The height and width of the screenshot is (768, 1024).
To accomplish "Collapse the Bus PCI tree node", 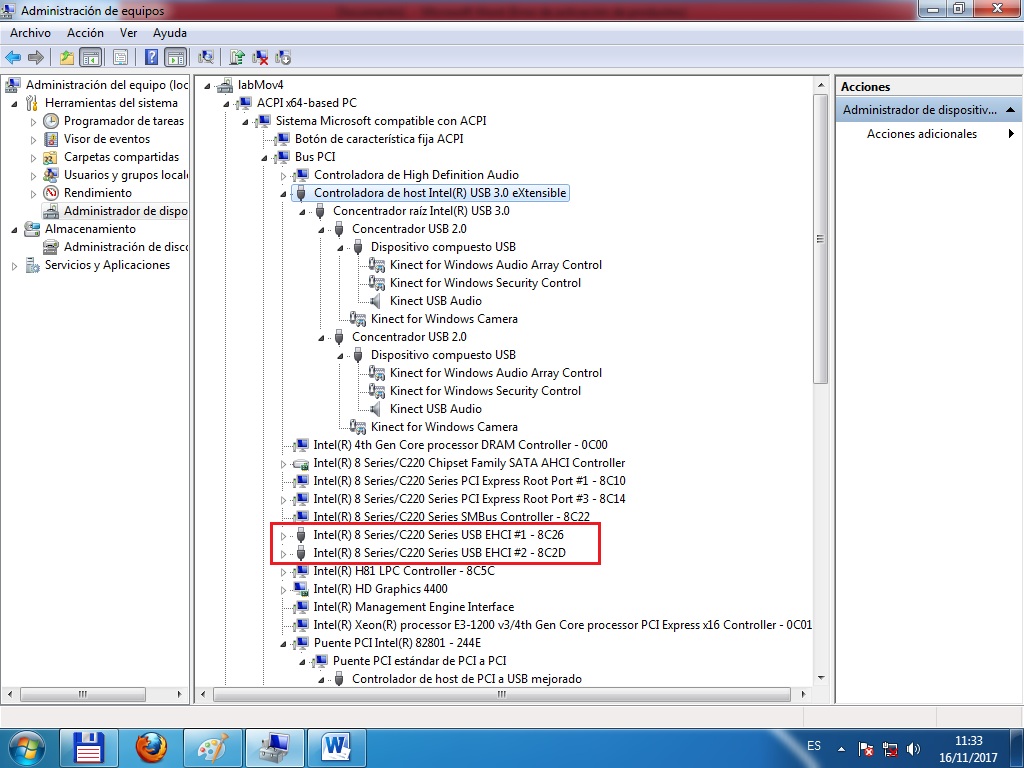I will point(264,157).
